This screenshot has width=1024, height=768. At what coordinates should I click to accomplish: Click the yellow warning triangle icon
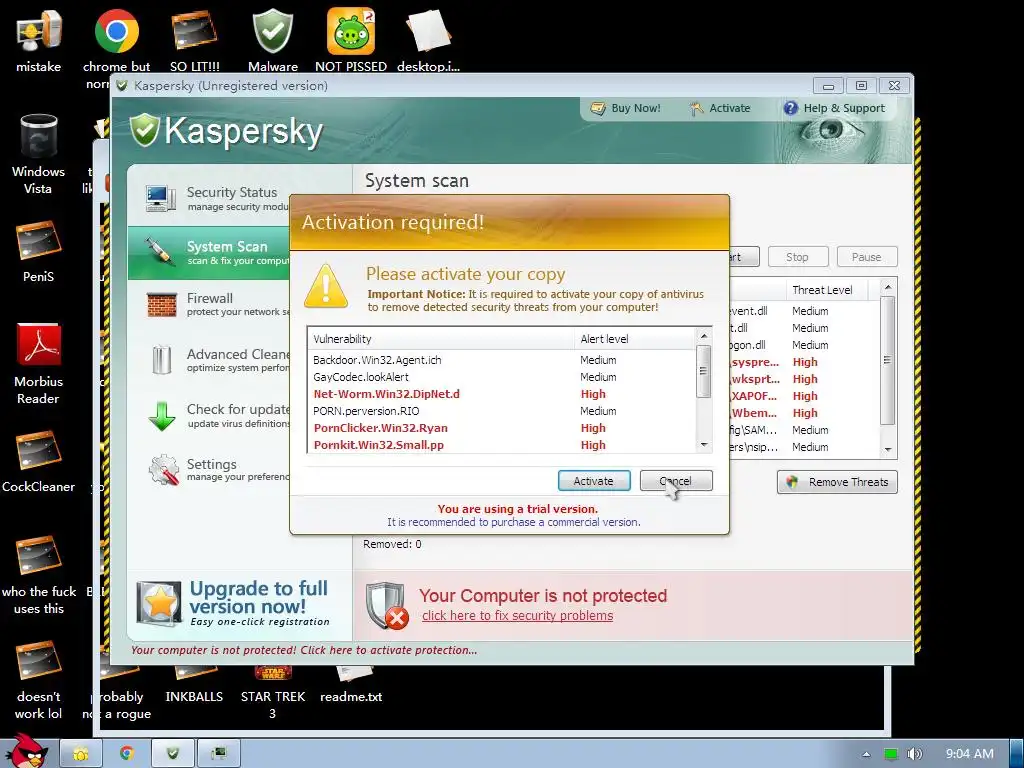tap(325, 285)
